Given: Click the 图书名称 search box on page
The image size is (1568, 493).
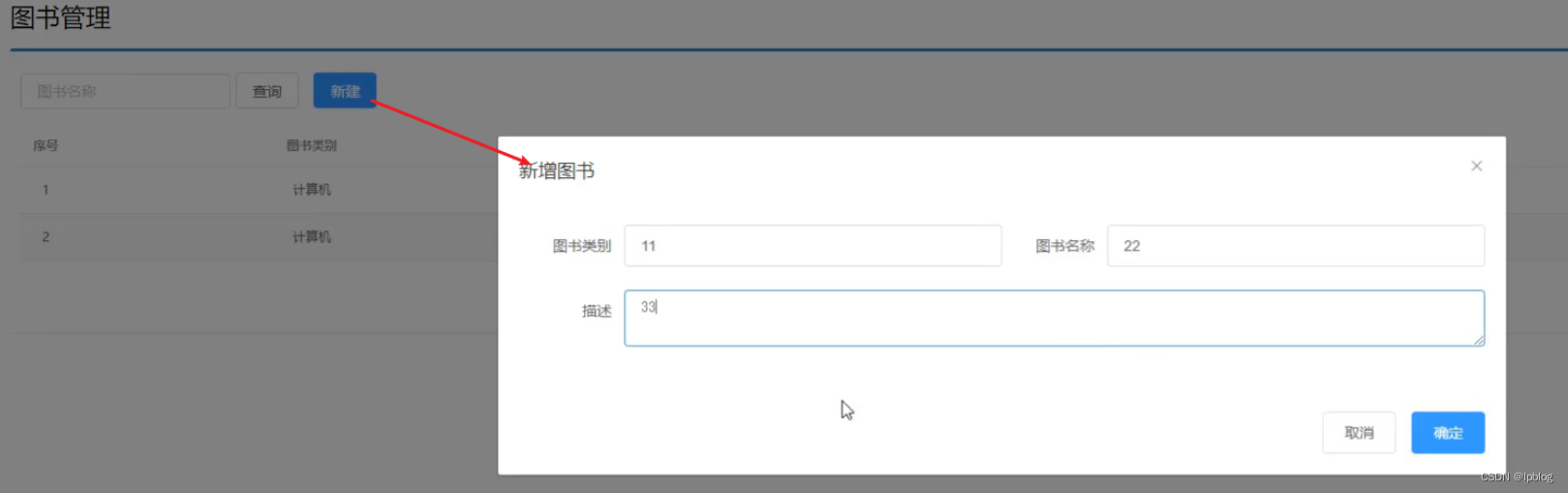Looking at the screenshot, I should point(126,91).
